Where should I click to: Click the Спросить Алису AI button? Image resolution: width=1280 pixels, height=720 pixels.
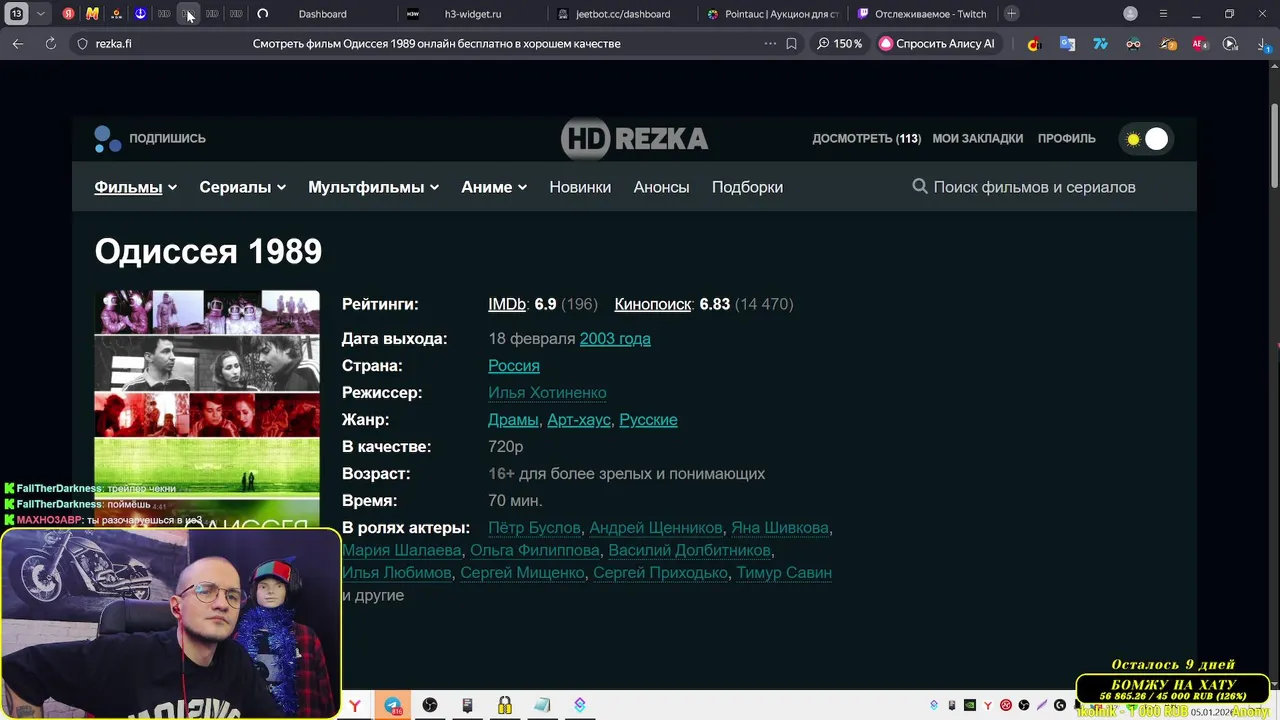(x=937, y=44)
